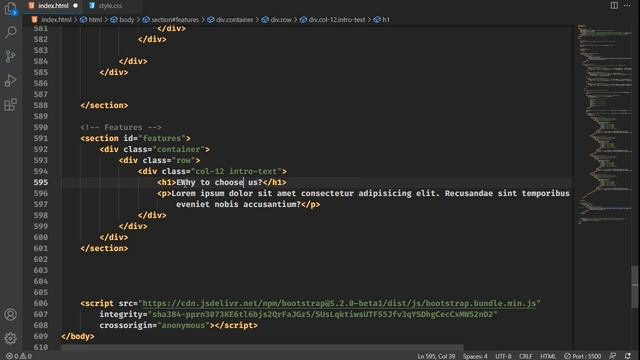Click the 'features' id value
This screenshot has height=360, width=640.
pos(162,138)
